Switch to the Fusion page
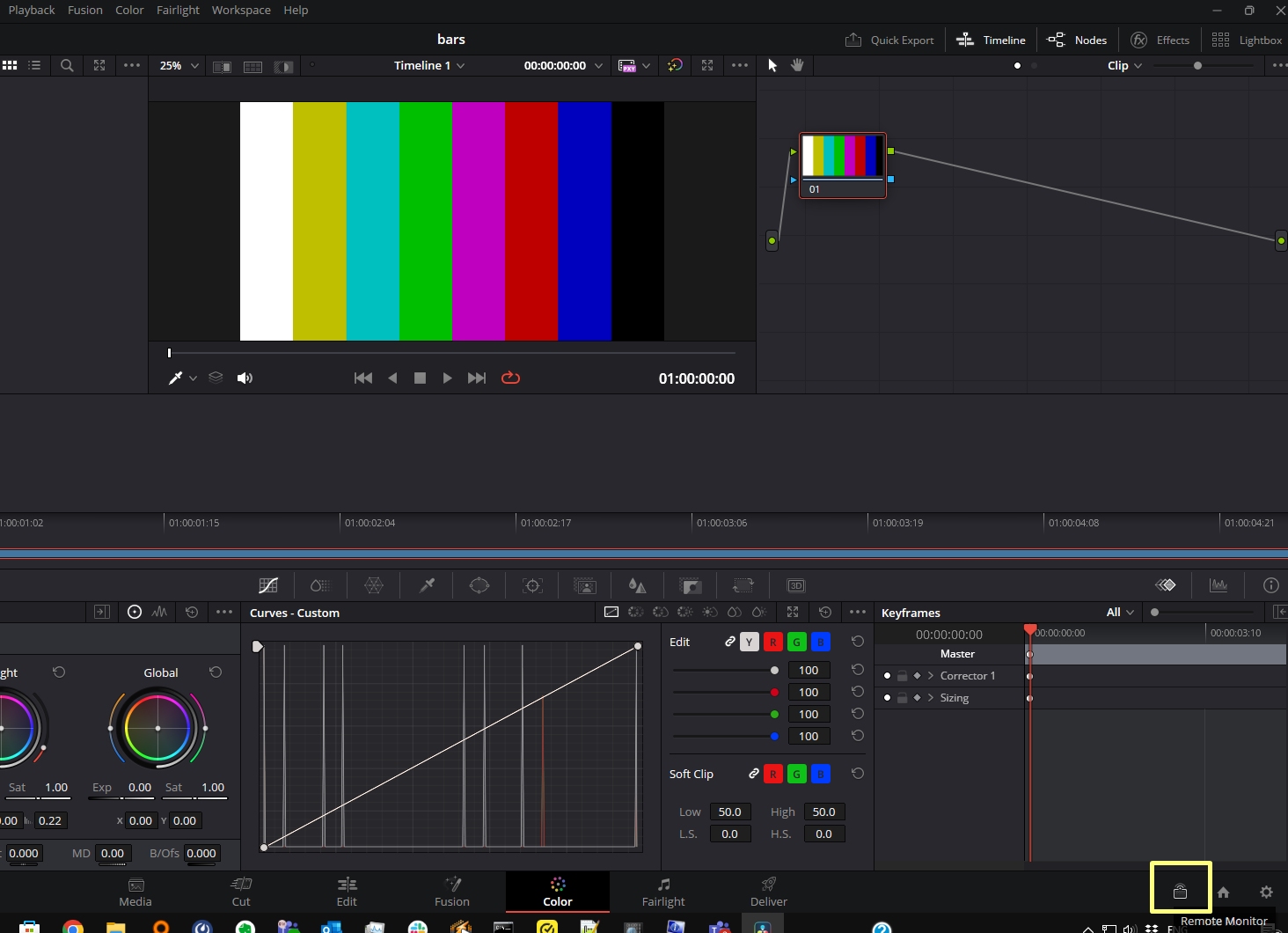The height and width of the screenshot is (933, 1288). pos(452,892)
